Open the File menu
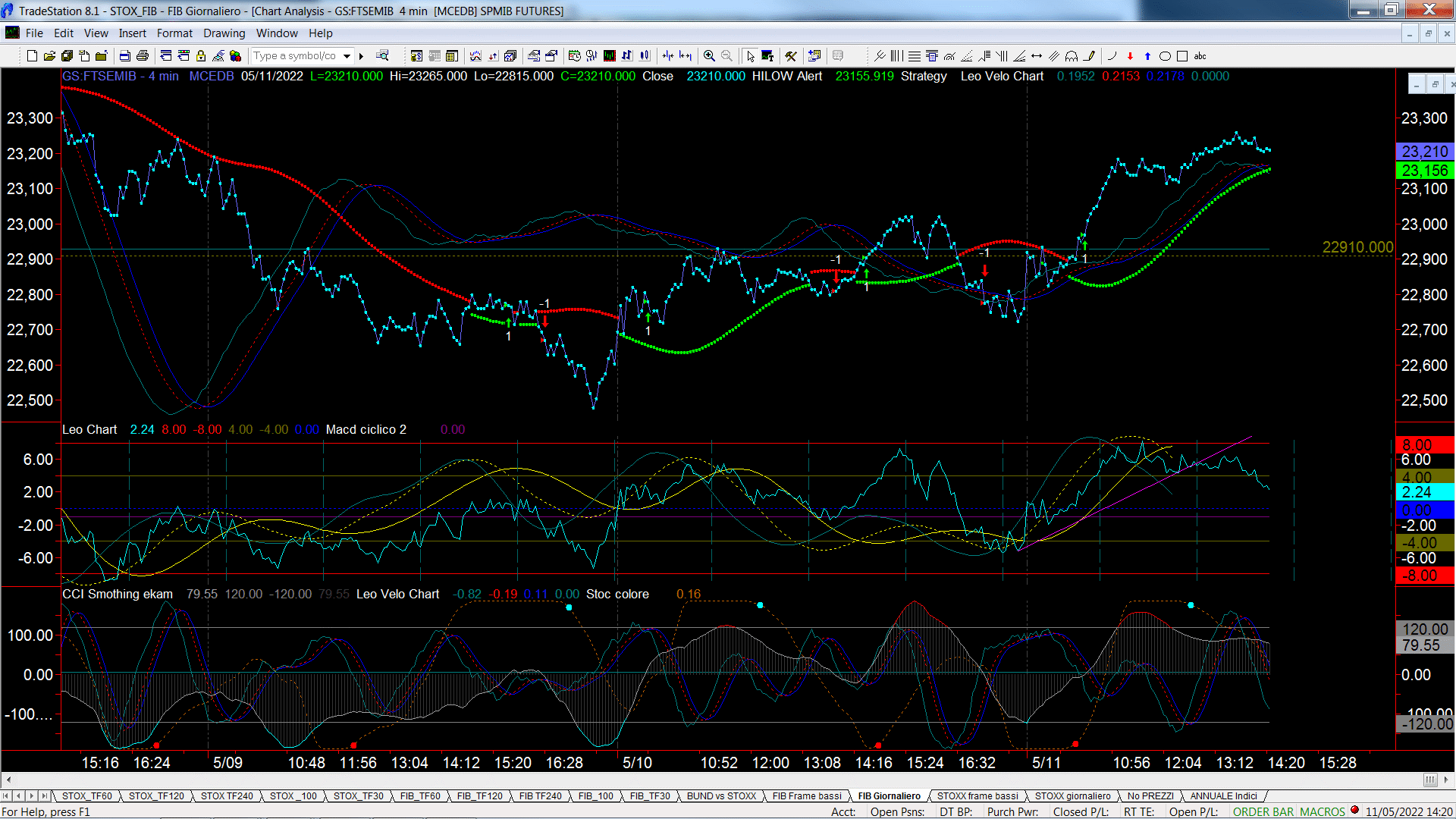 [34, 33]
